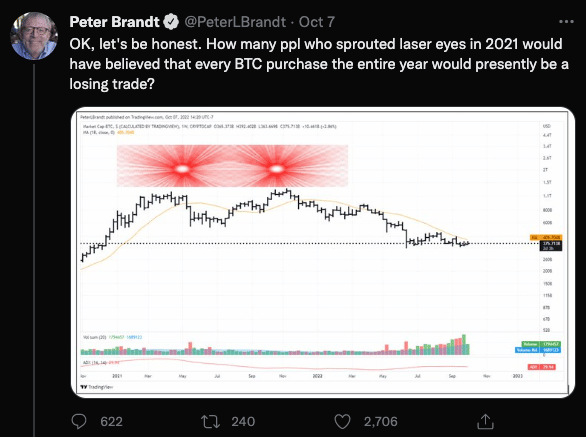Click the Peter Brandt display name
Image resolution: width=586 pixels, height=437 pixels.
click(114, 22)
